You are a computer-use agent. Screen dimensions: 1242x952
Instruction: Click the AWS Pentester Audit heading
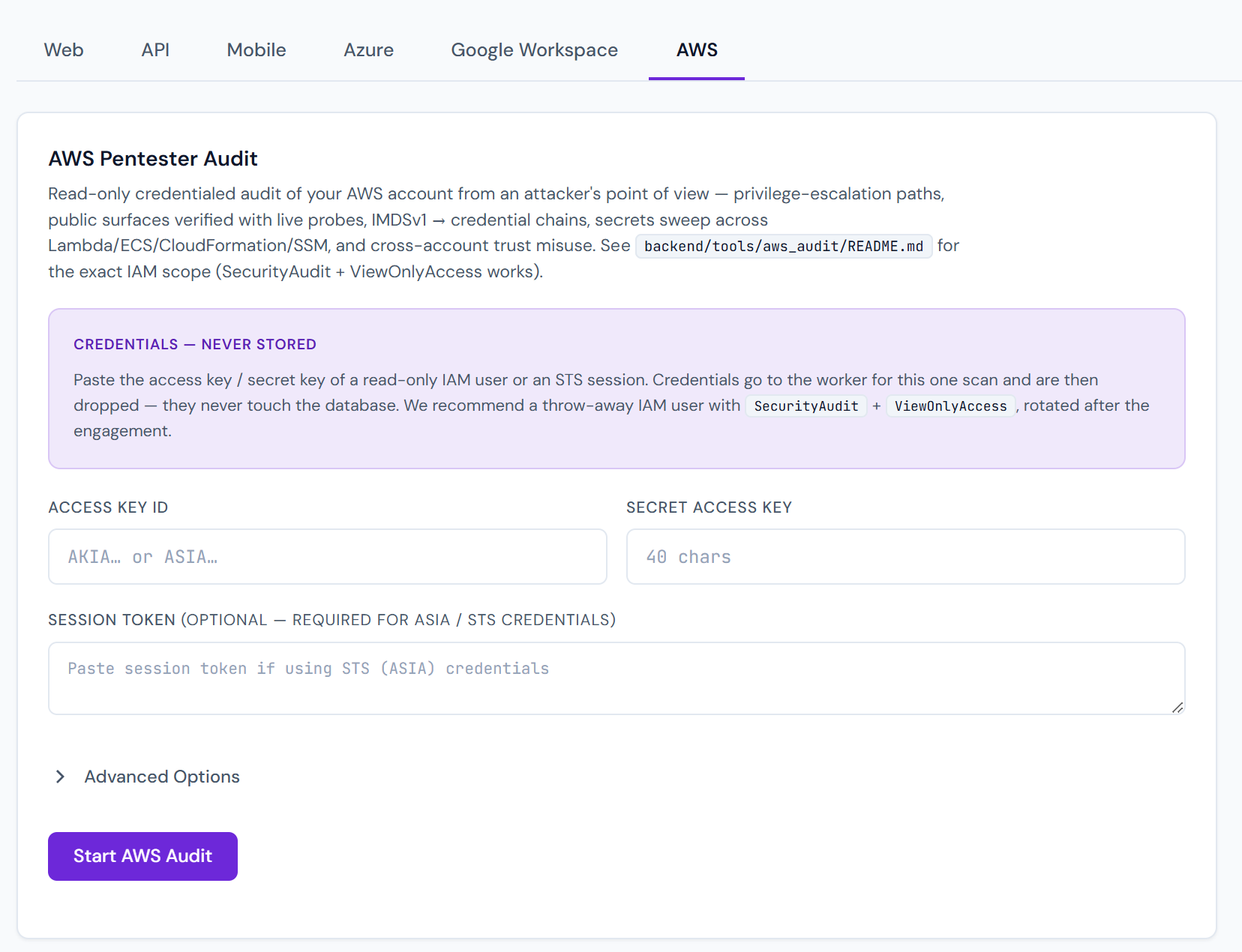tap(153, 159)
